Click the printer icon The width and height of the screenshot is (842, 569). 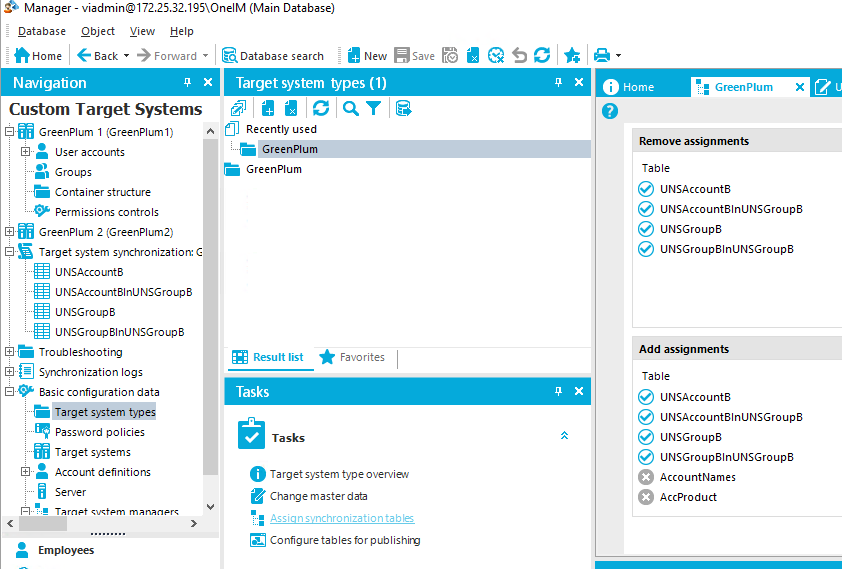(602, 55)
